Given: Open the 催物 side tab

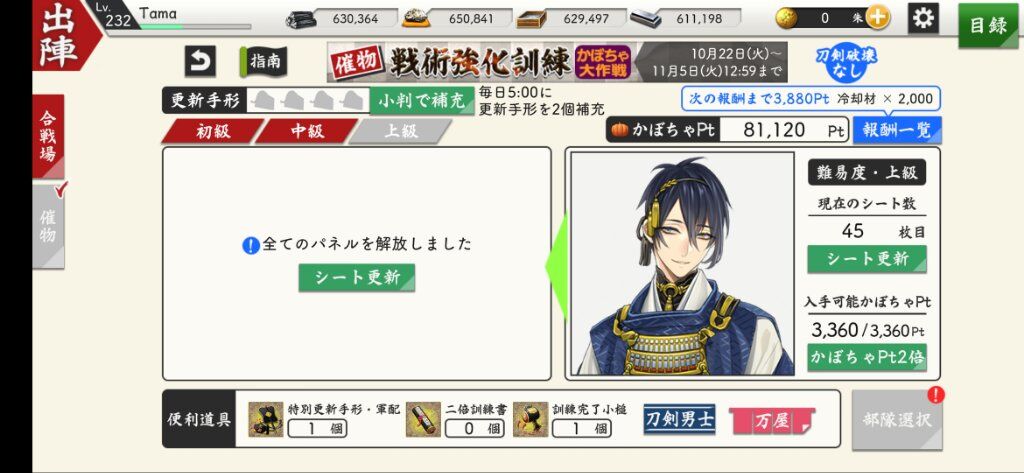Looking at the screenshot, I should (49, 225).
